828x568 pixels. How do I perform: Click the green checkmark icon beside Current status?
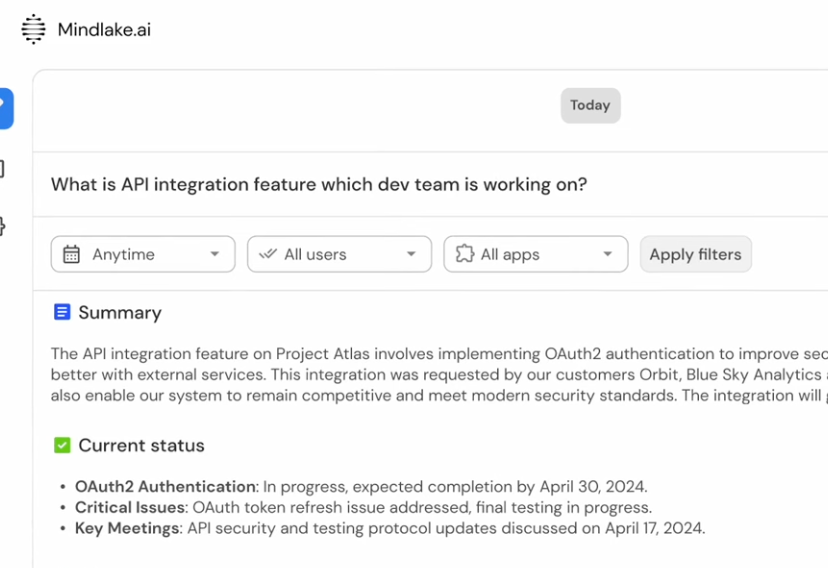tap(62, 445)
